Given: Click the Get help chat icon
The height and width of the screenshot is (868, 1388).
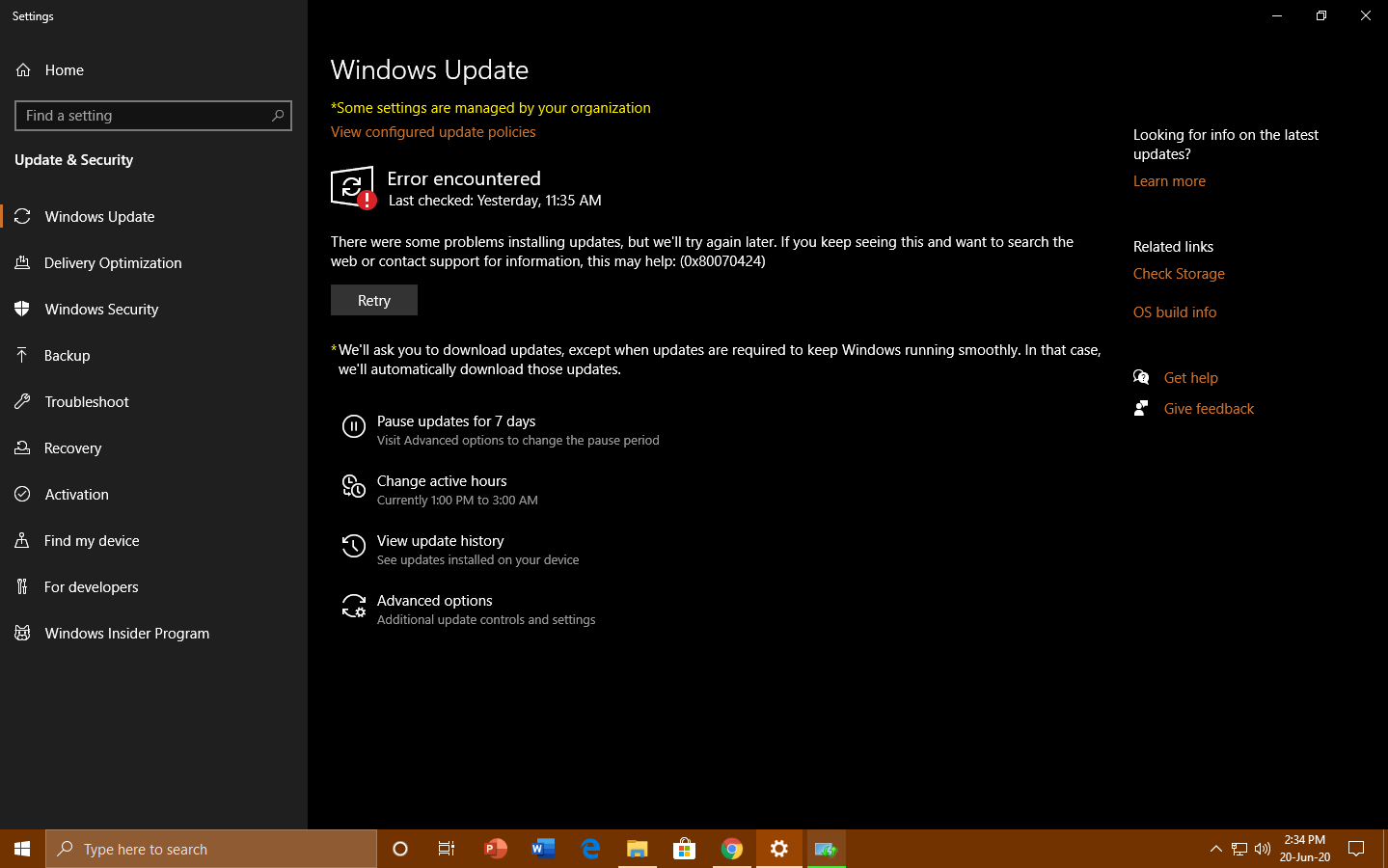Looking at the screenshot, I should coord(1141,377).
